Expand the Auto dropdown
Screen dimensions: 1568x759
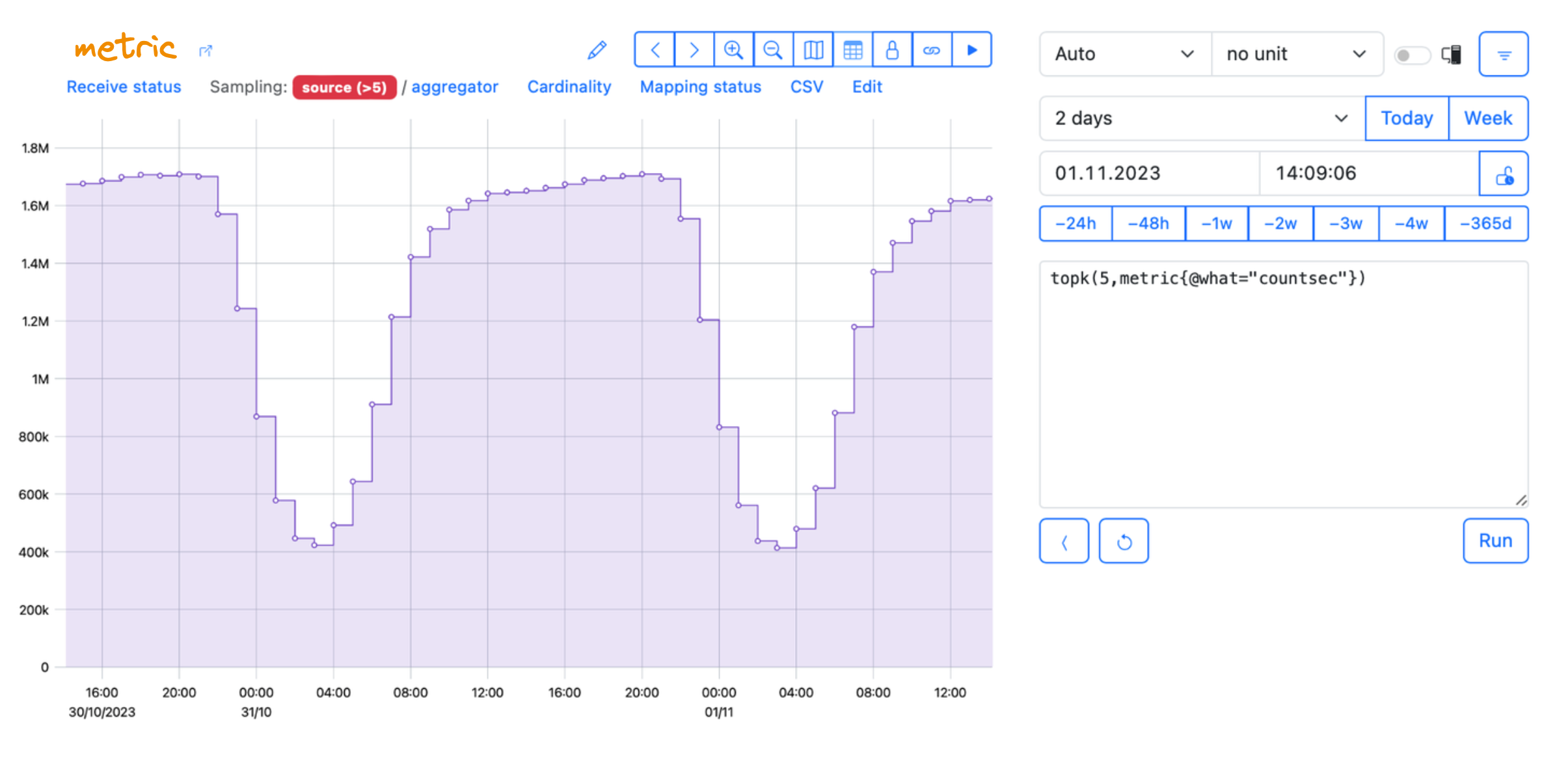click(x=1125, y=54)
